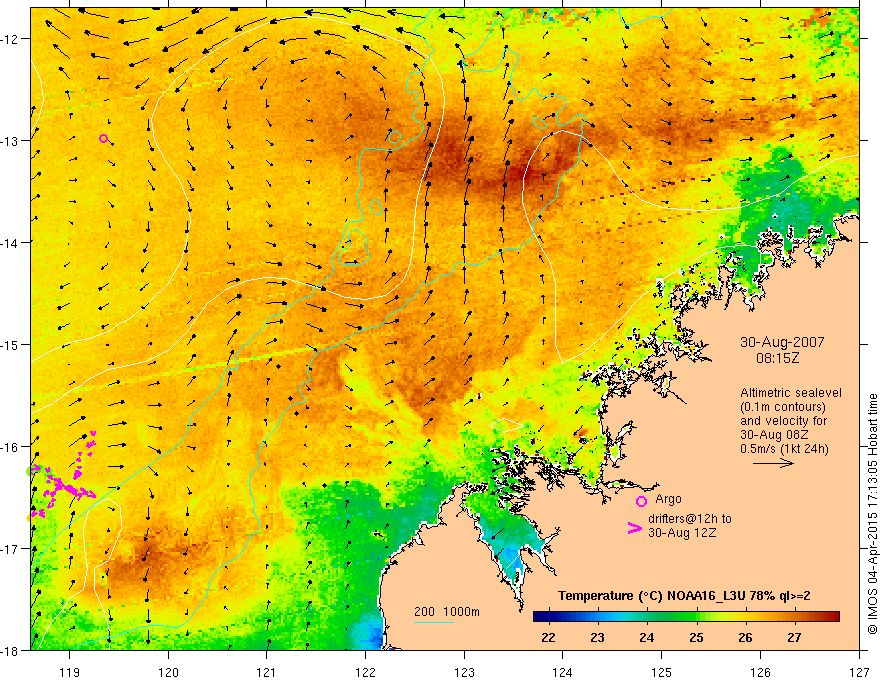880x680 pixels.
Task: Click the color bar label 24
Action: tap(647, 637)
